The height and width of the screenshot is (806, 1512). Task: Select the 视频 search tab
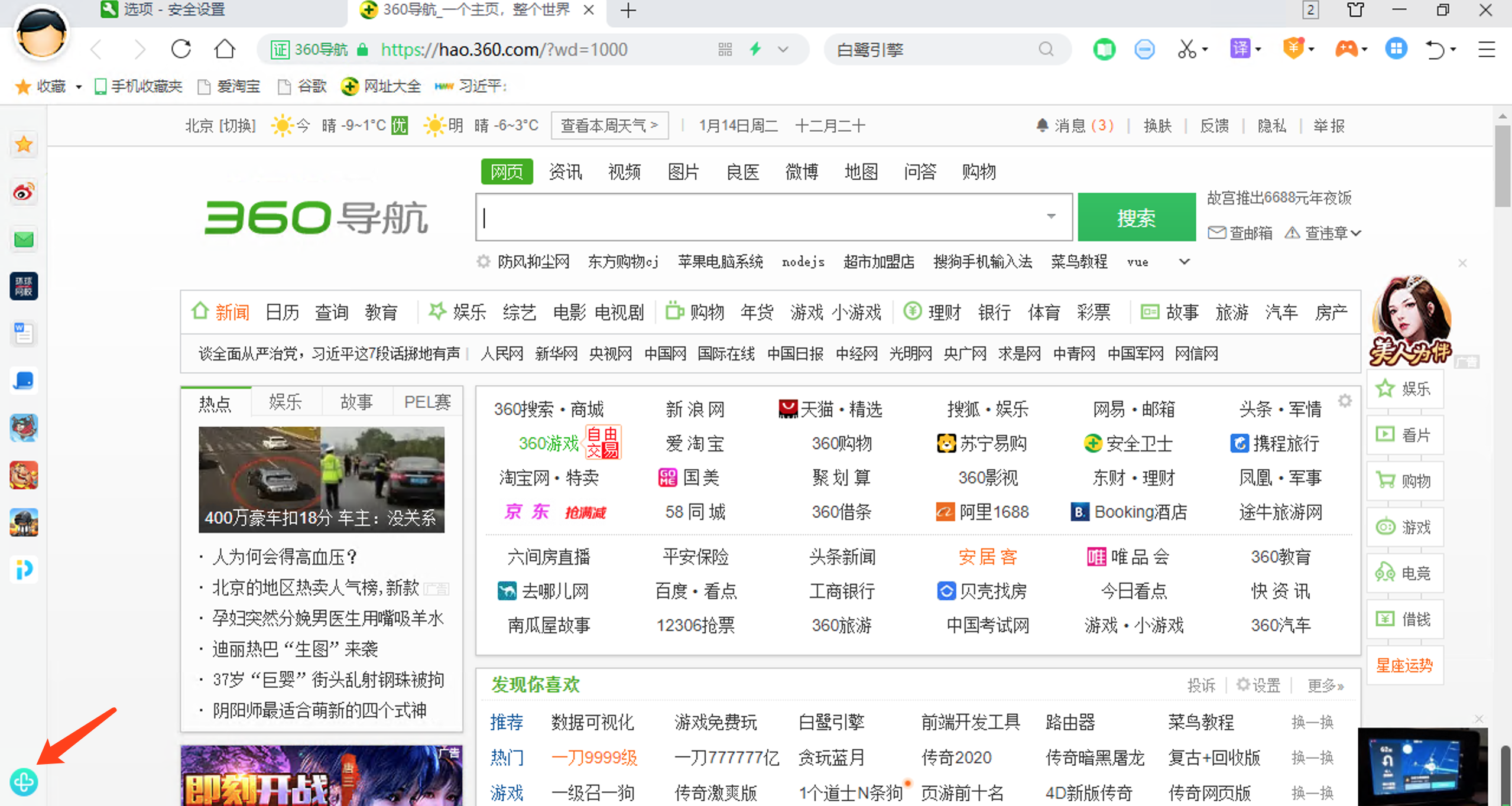pos(625,172)
